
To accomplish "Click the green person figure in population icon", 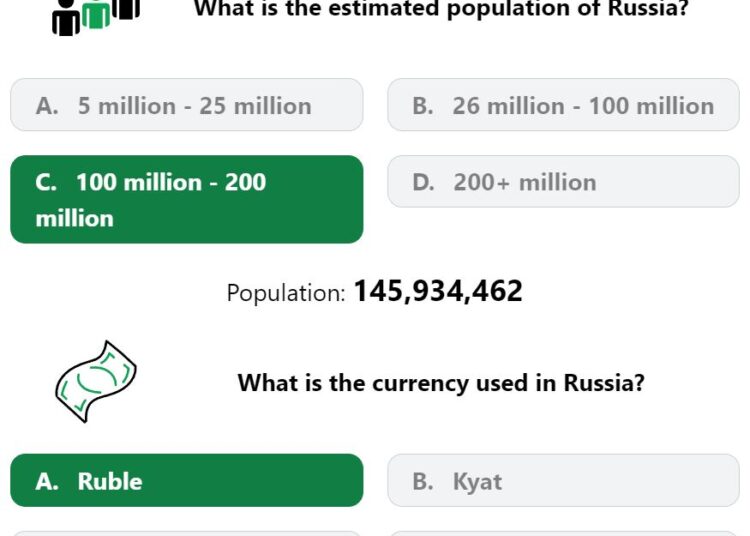I will tap(96, 13).
